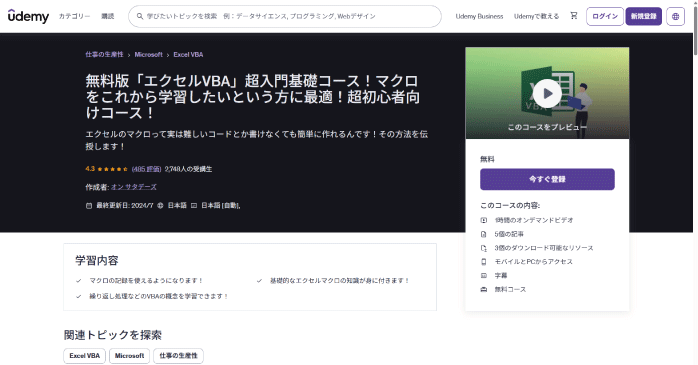This screenshot has width=698, height=365.
Task: Open the Udemyで教える link
Action: (x=536, y=16)
